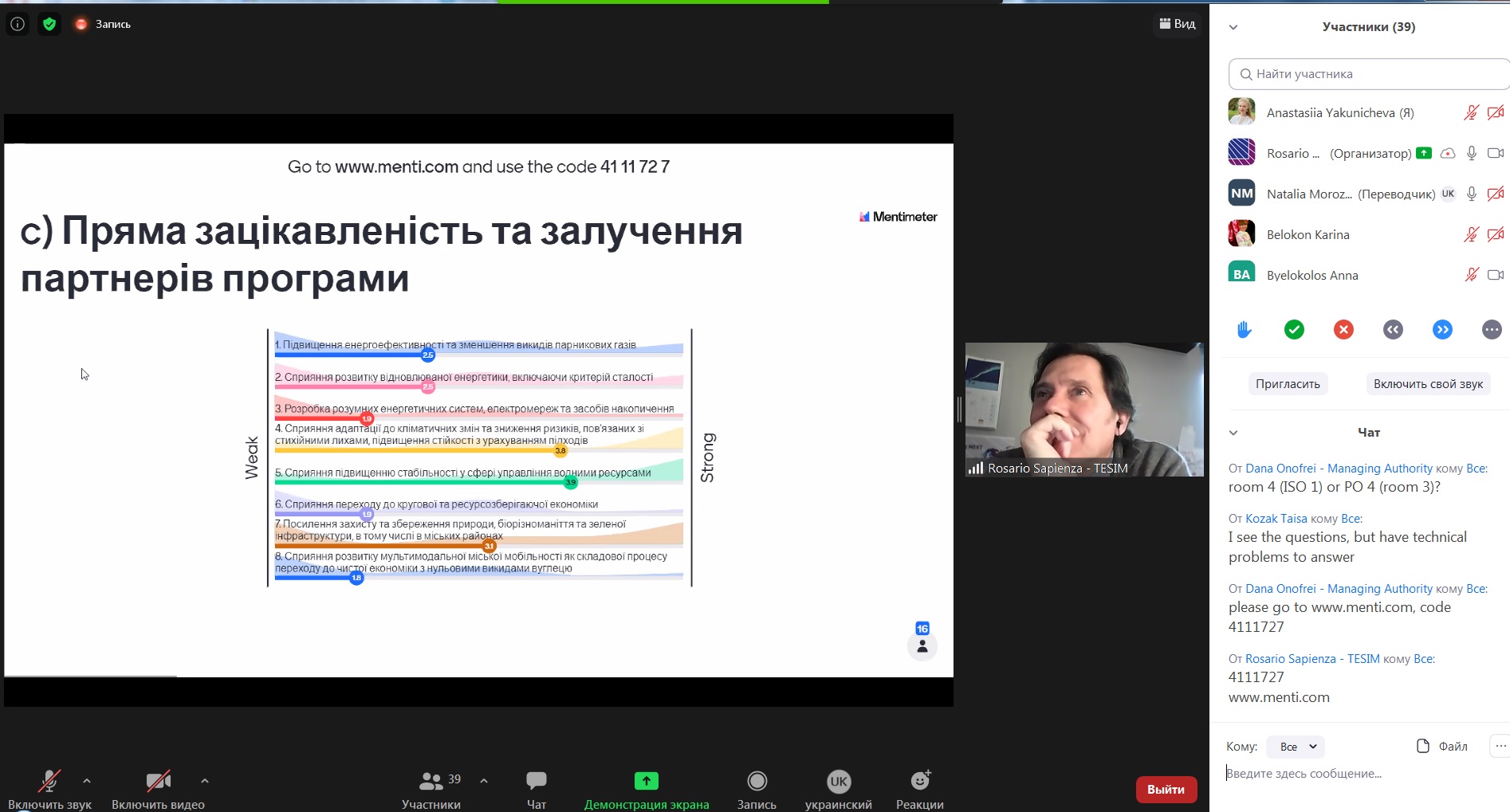Screen dimensions: 1510x812
Task: Click the meeting info icon
Action: 18,24
